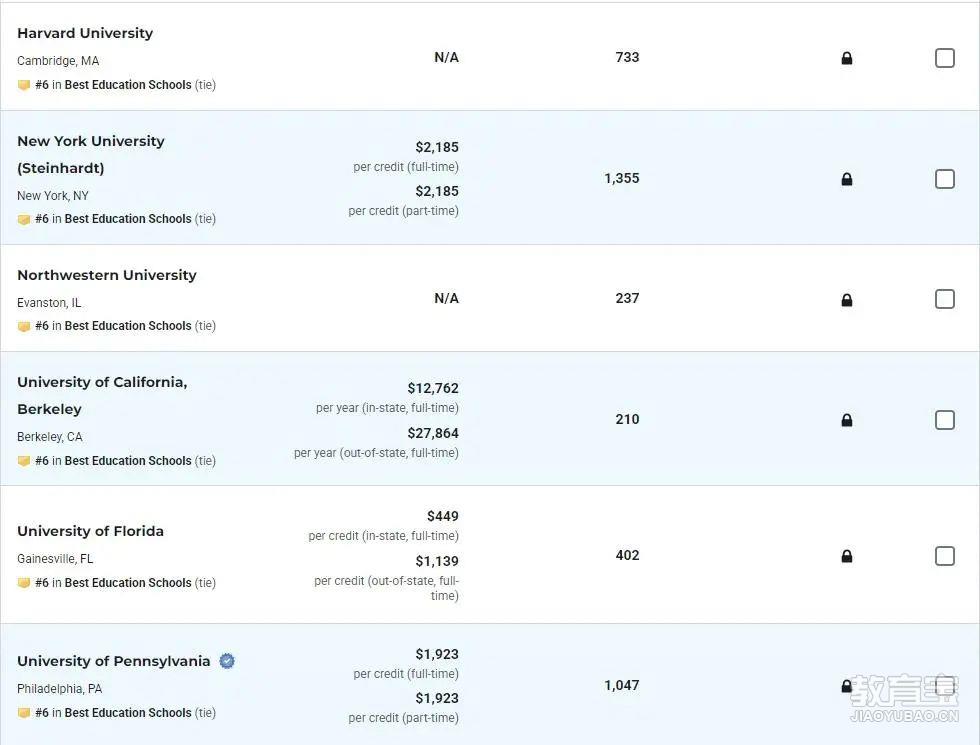980x745 pixels.
Task: Open the University of Pennsylvania school page
Action: coord(114,661)
